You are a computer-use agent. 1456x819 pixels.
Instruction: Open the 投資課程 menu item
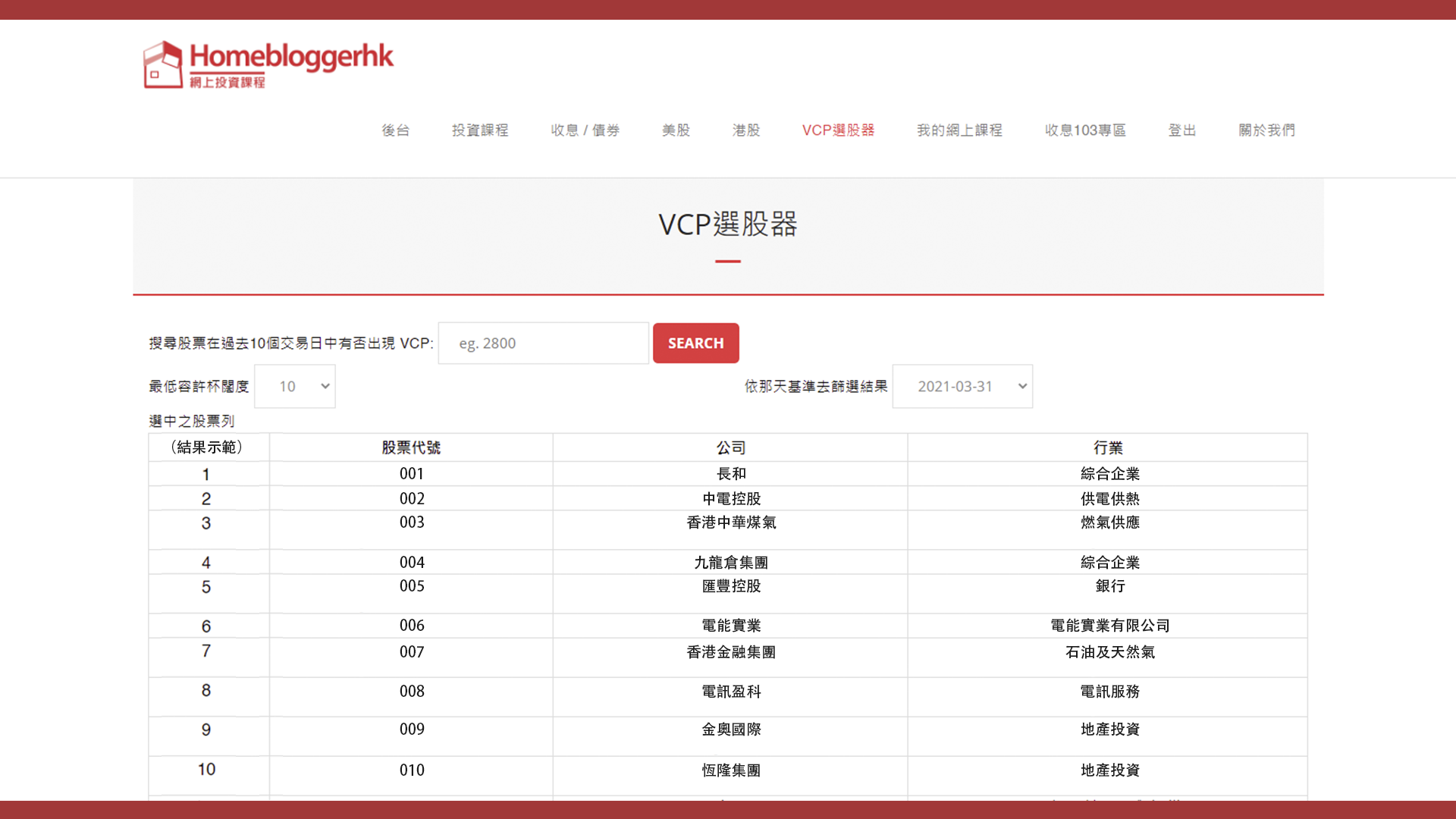pyautogui.click(x=480, y=130)
